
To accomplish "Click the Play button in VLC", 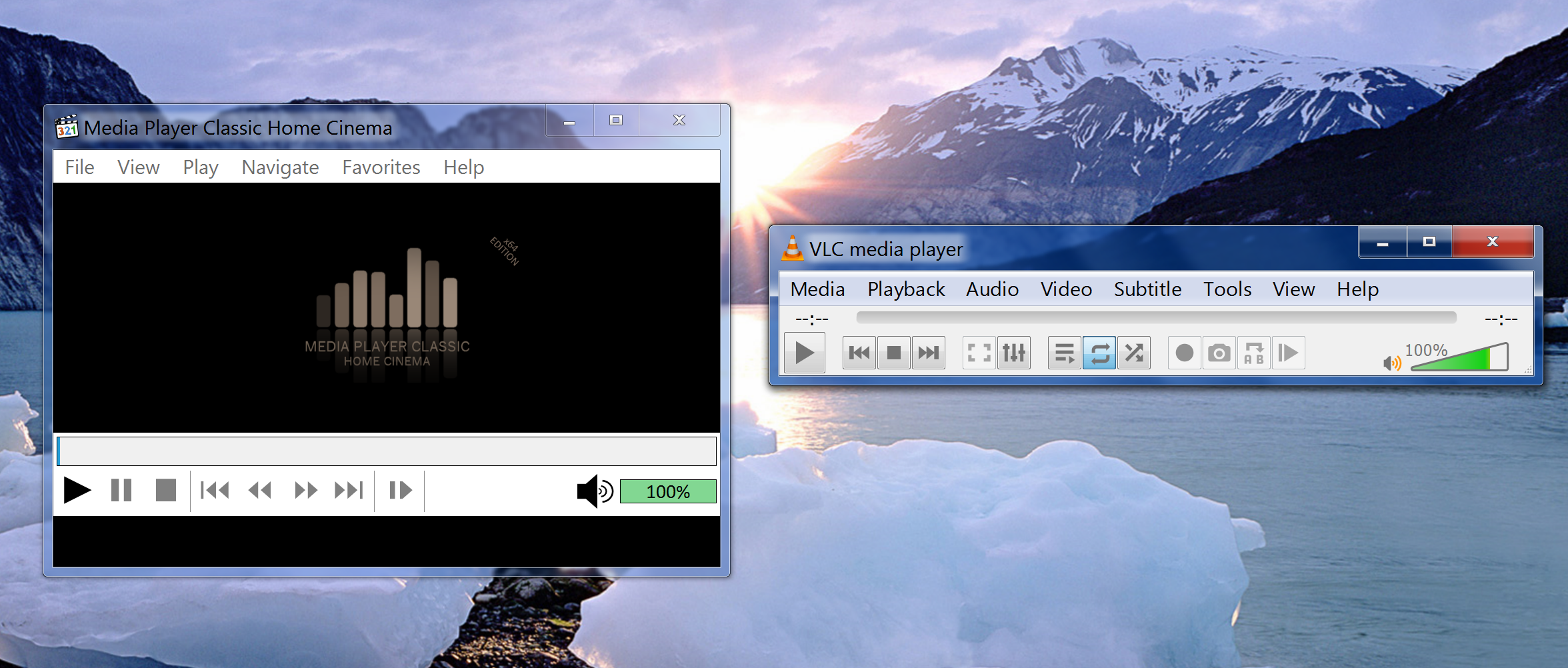I will point(805,353).
